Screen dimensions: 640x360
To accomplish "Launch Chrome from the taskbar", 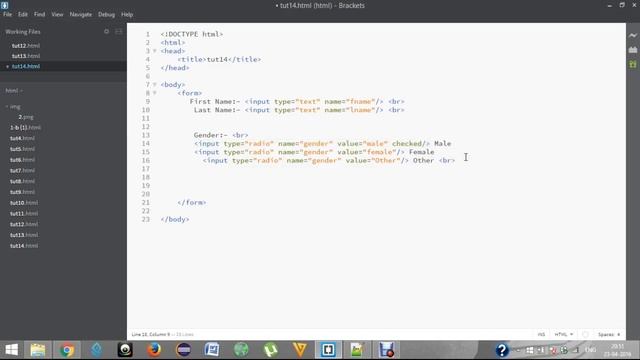I will coord(67,350).
